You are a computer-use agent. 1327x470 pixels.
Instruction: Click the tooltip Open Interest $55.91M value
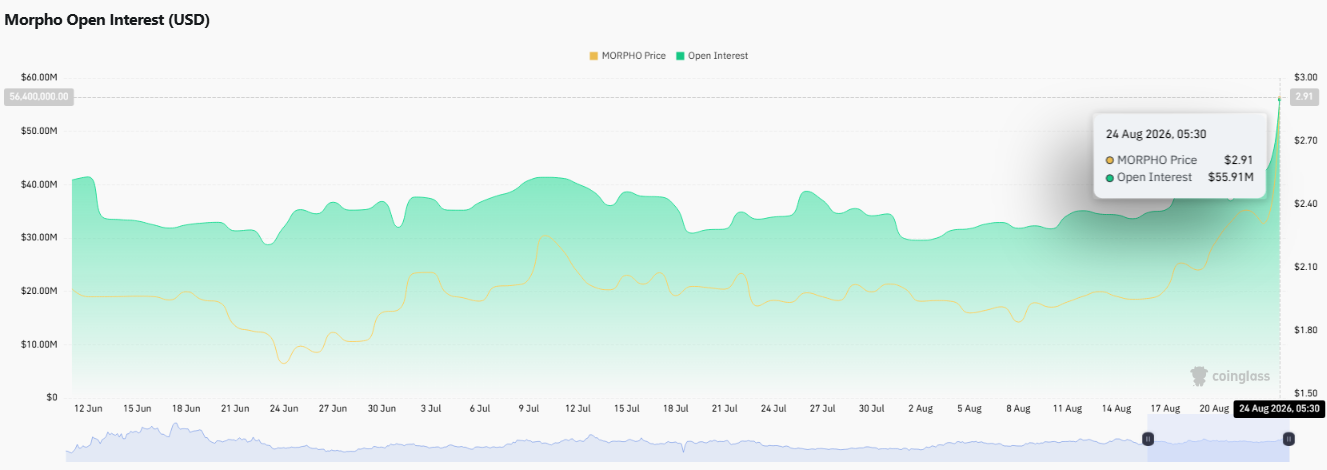[1231, 177]
